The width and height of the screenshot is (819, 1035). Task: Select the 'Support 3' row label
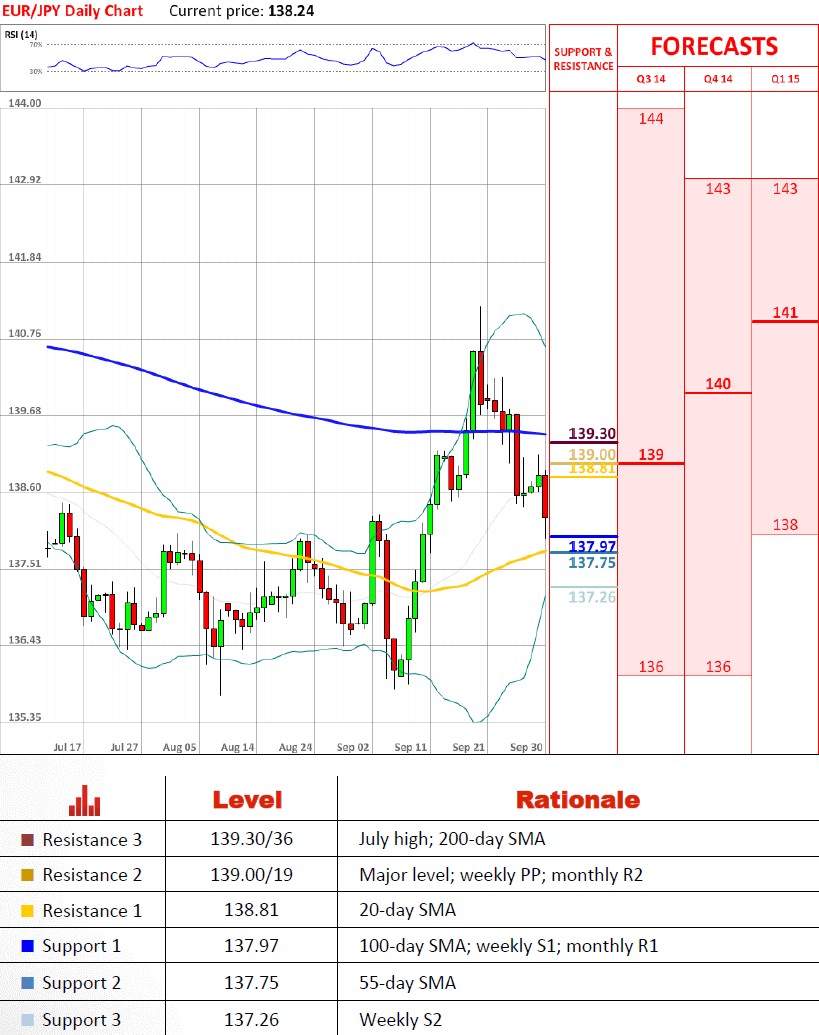[82, 1020]
